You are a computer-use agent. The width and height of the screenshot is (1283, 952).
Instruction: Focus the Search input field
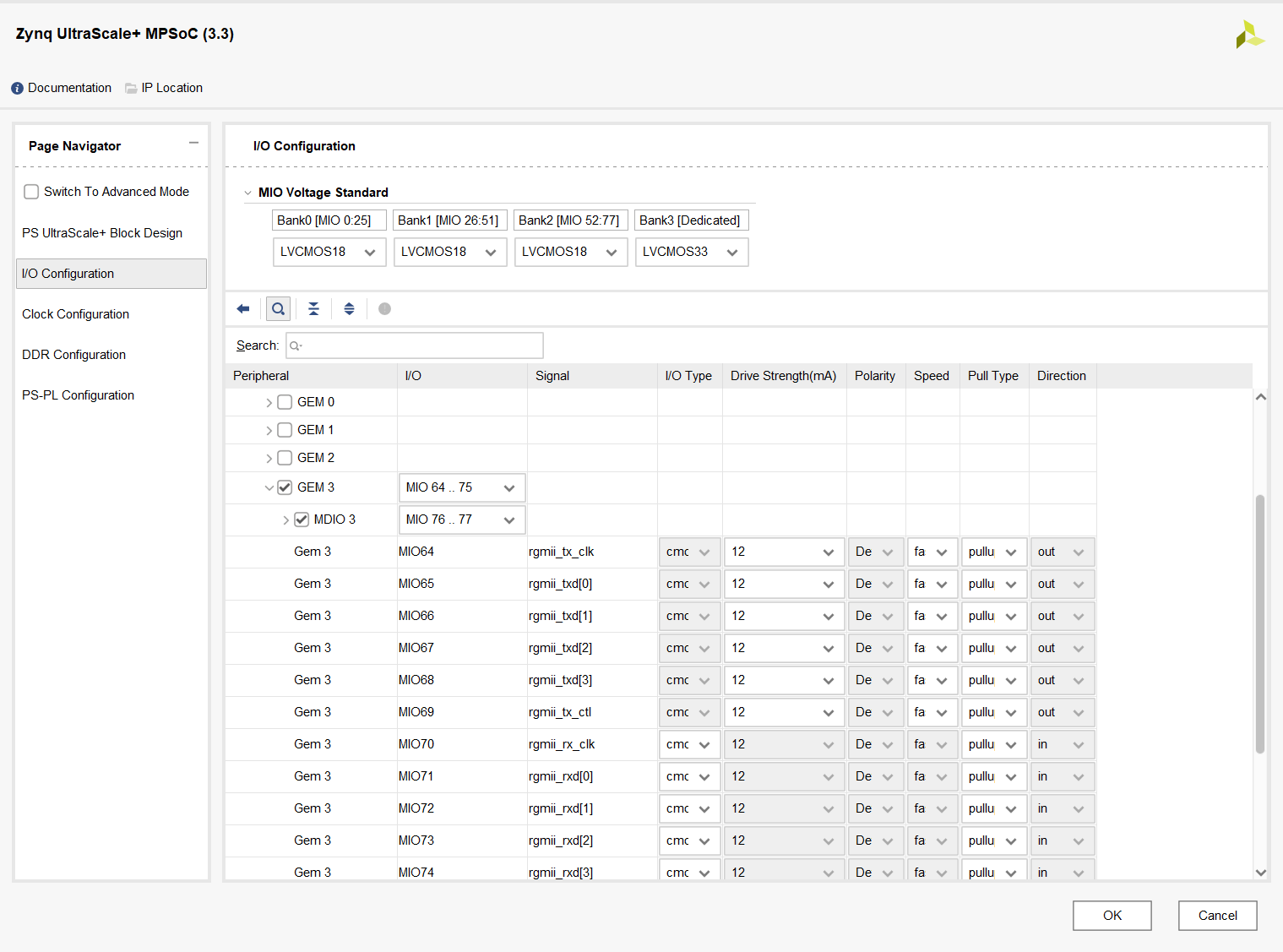pyautogui.click(x=415, y=345)
